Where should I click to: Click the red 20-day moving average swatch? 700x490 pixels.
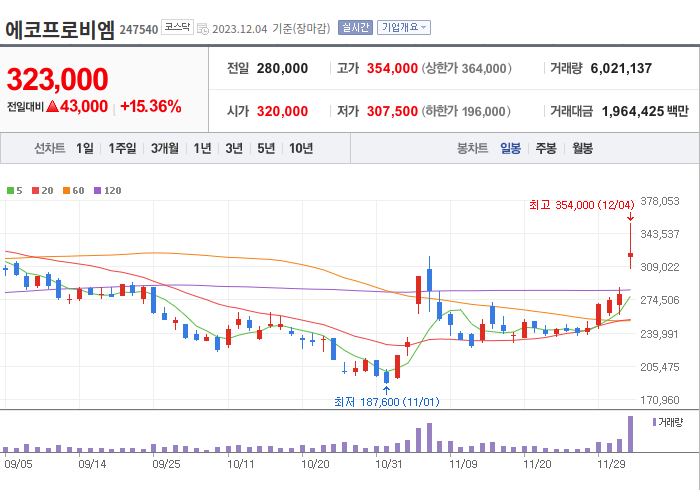pyautogui.click(x=35, y=191)
